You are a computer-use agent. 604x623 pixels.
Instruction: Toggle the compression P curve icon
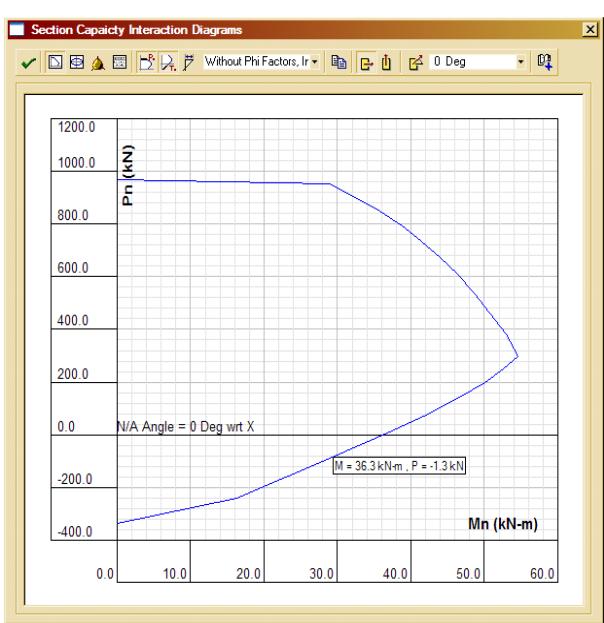click(147, 62)
